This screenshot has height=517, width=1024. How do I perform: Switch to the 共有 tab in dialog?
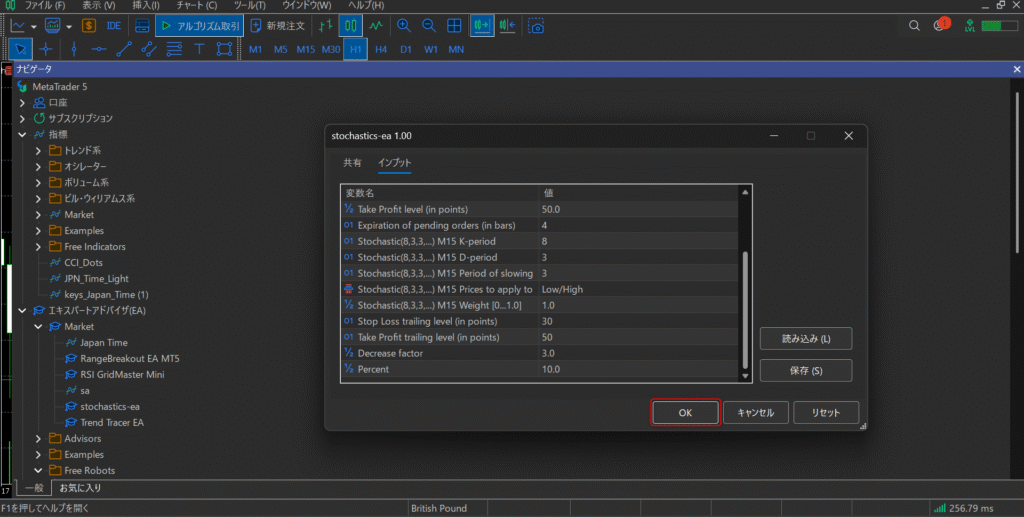tap(352, 163)
